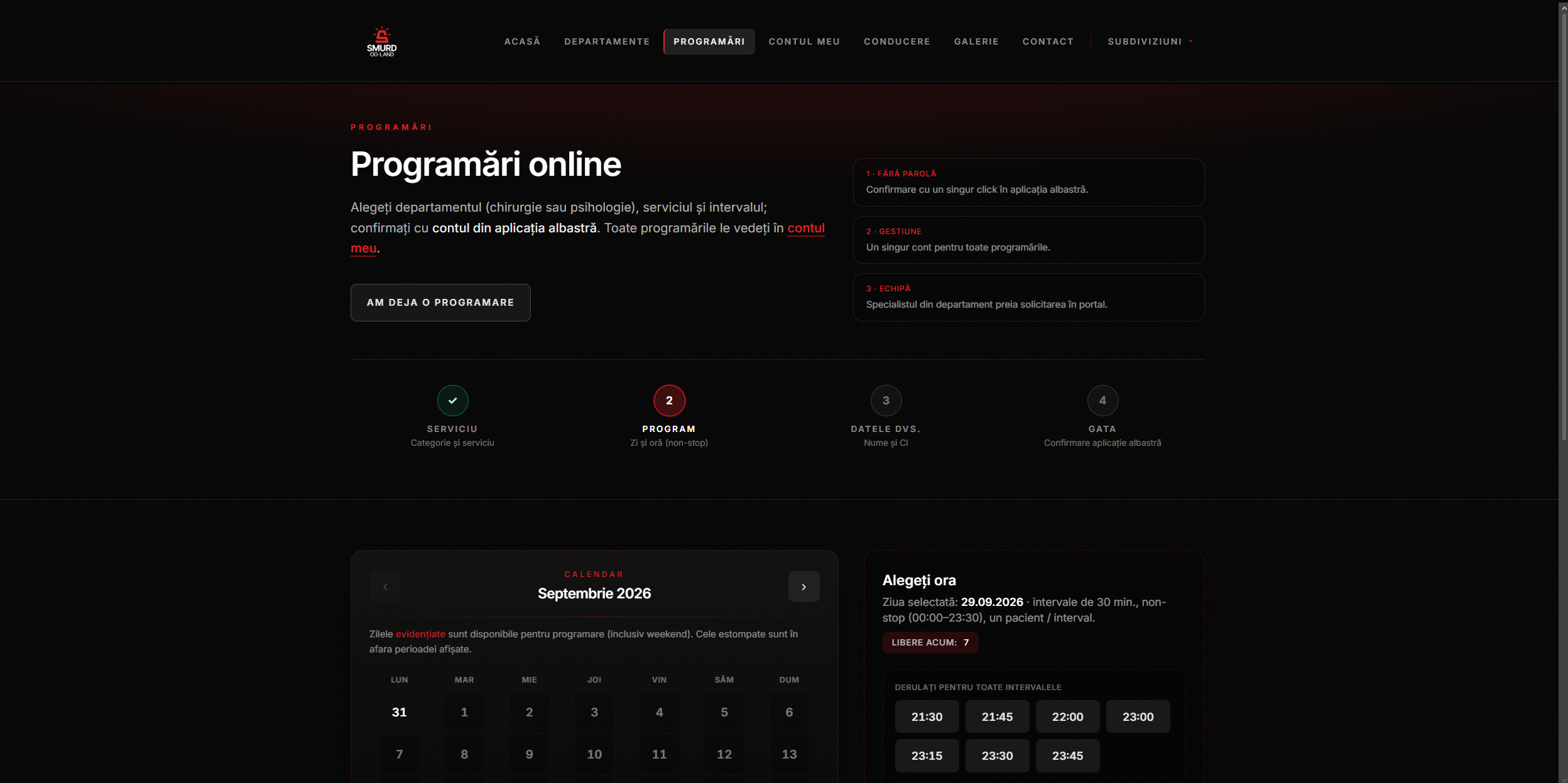Select calendar day 5
This screenshot has width=1568, height=783.
click(x=724, y=712)
